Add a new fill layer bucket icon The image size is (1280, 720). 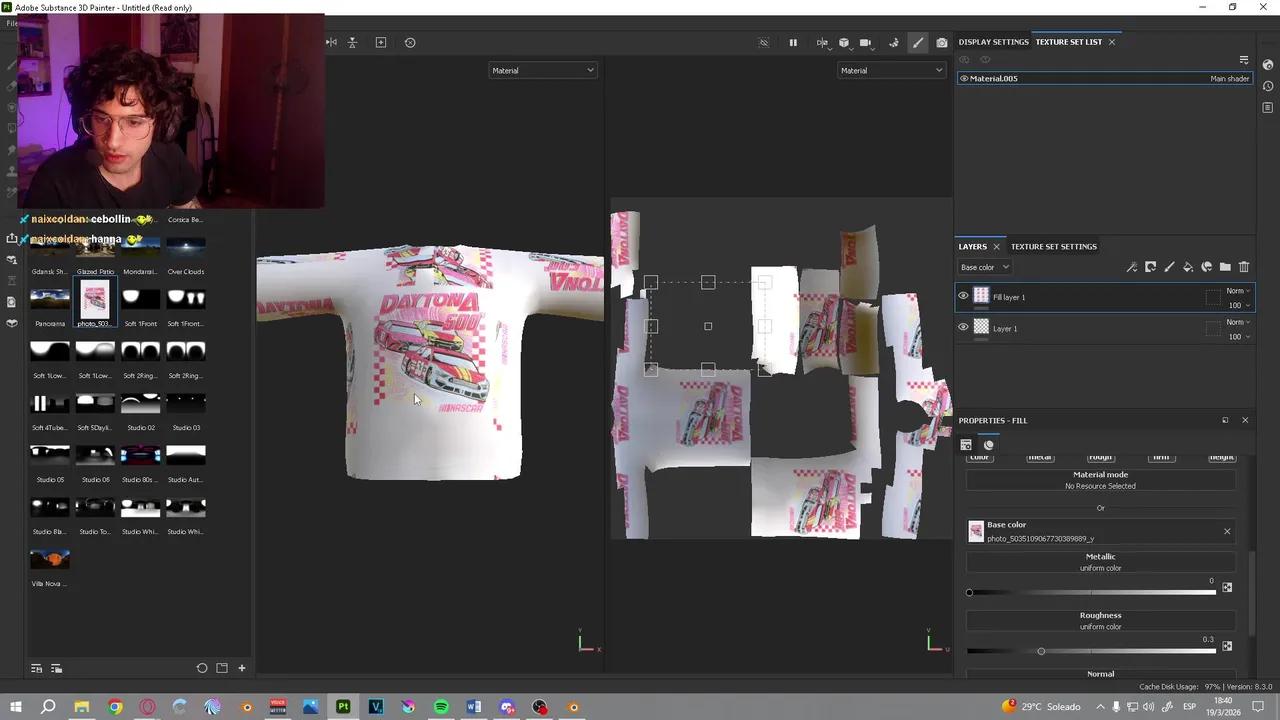tap(1188, 267)
